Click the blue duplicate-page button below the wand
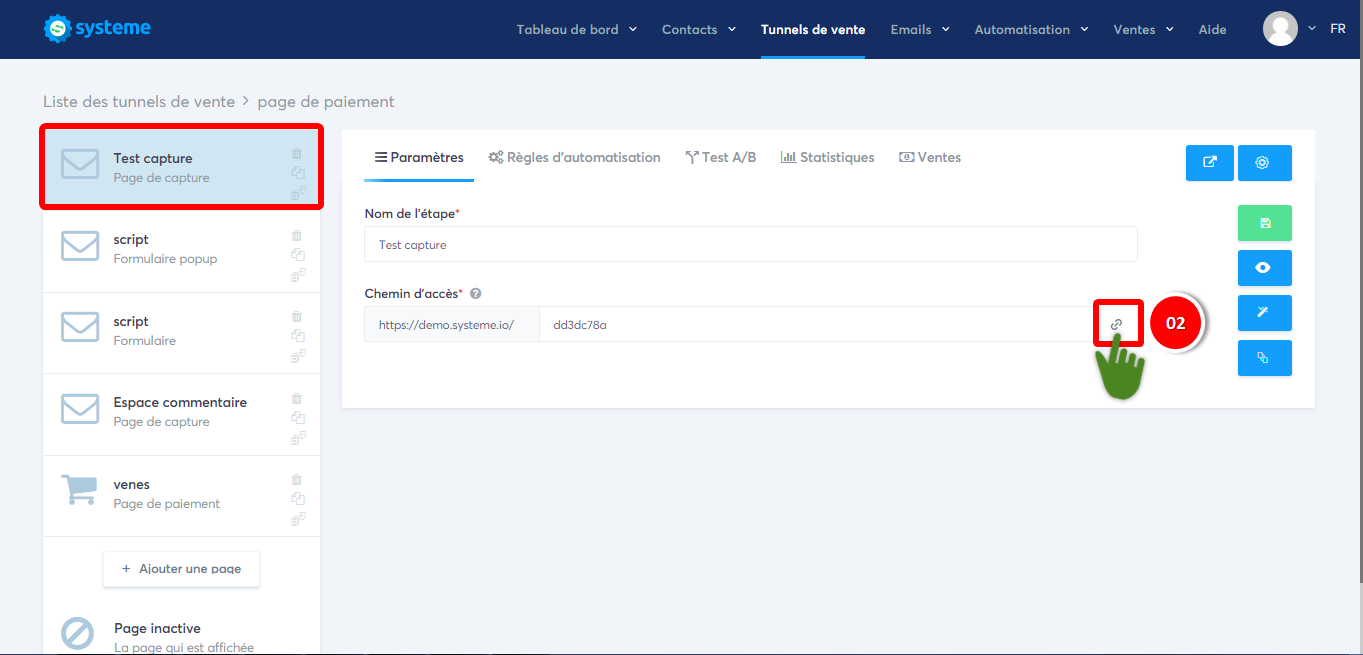The width and height of the screenshot is (1363, 655). coord(1265,358)
